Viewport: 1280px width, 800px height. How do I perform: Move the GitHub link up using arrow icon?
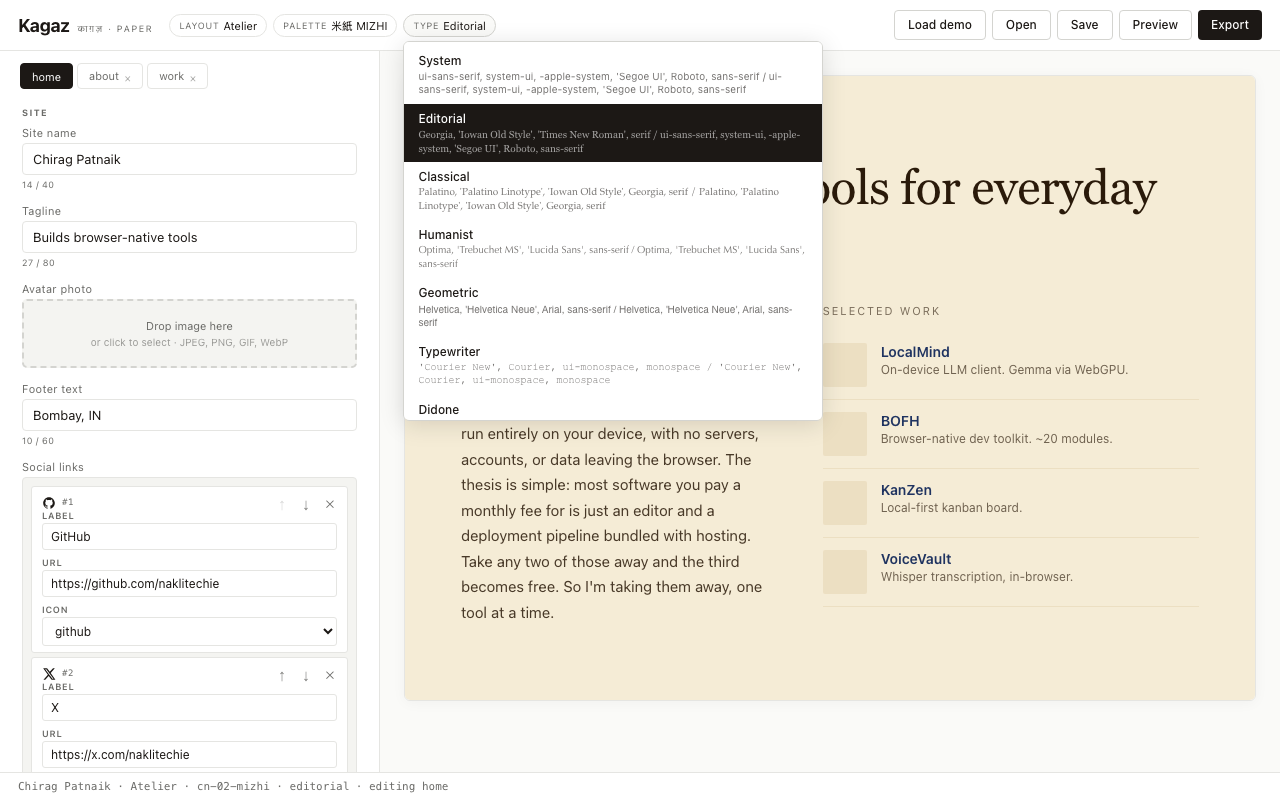click(x=281, y=505)
